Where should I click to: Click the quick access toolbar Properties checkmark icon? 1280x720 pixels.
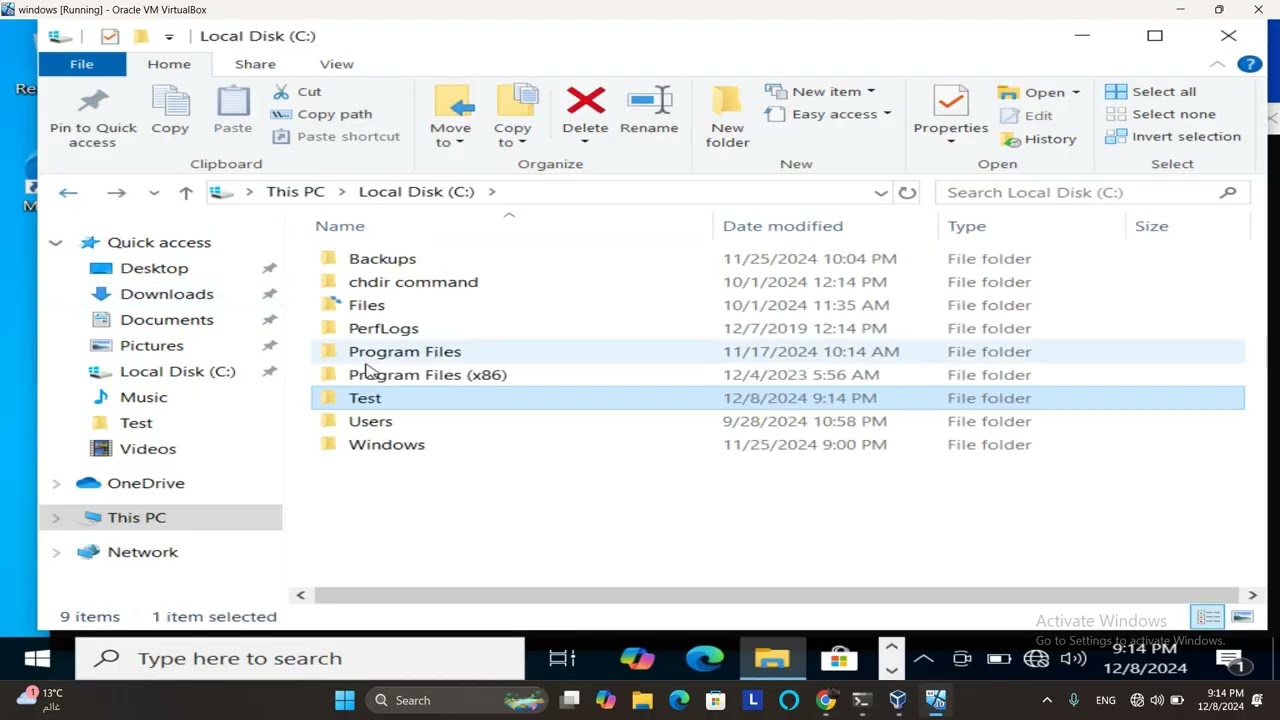(x=110, y=36)
